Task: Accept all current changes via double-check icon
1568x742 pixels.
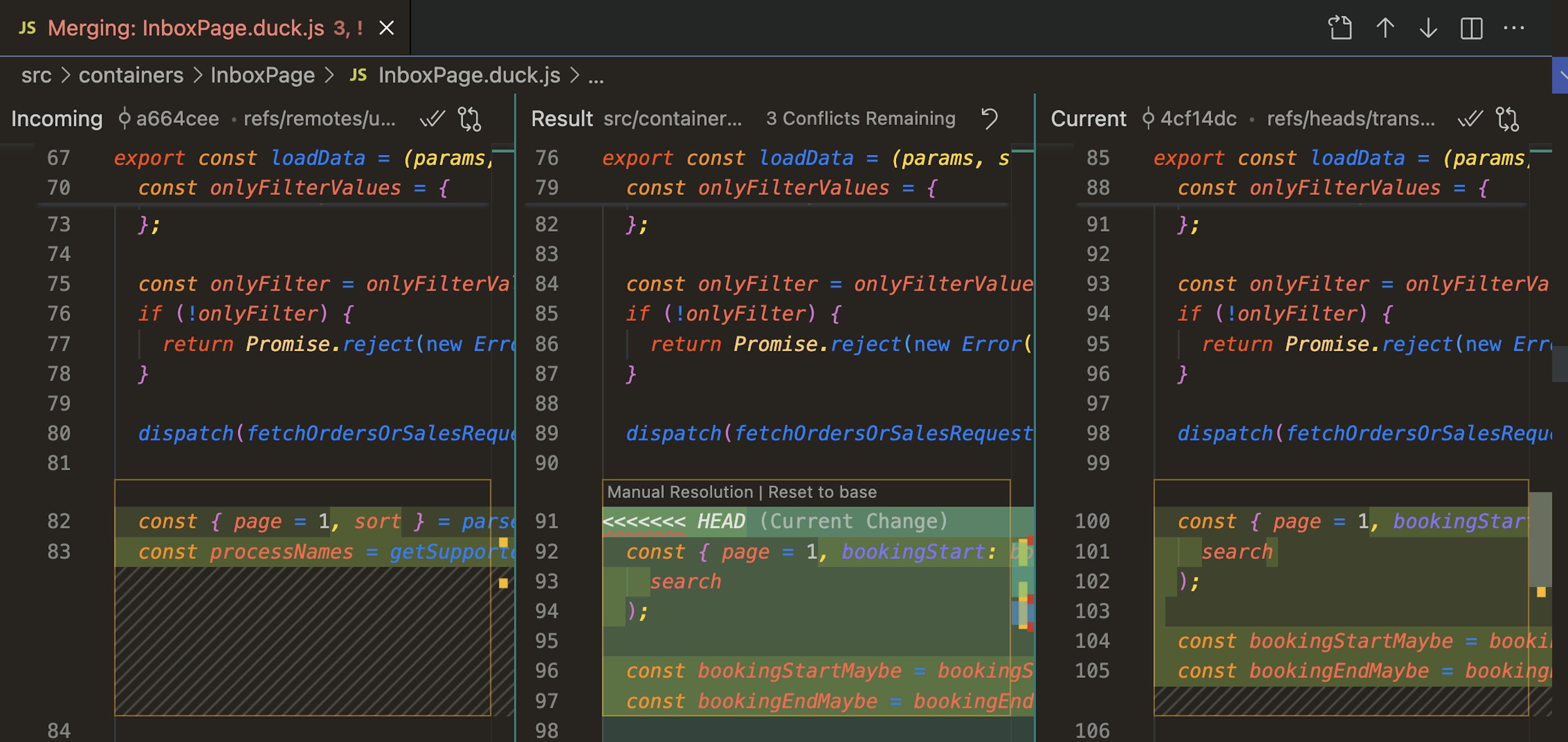Action: (x=1470, y=119)
